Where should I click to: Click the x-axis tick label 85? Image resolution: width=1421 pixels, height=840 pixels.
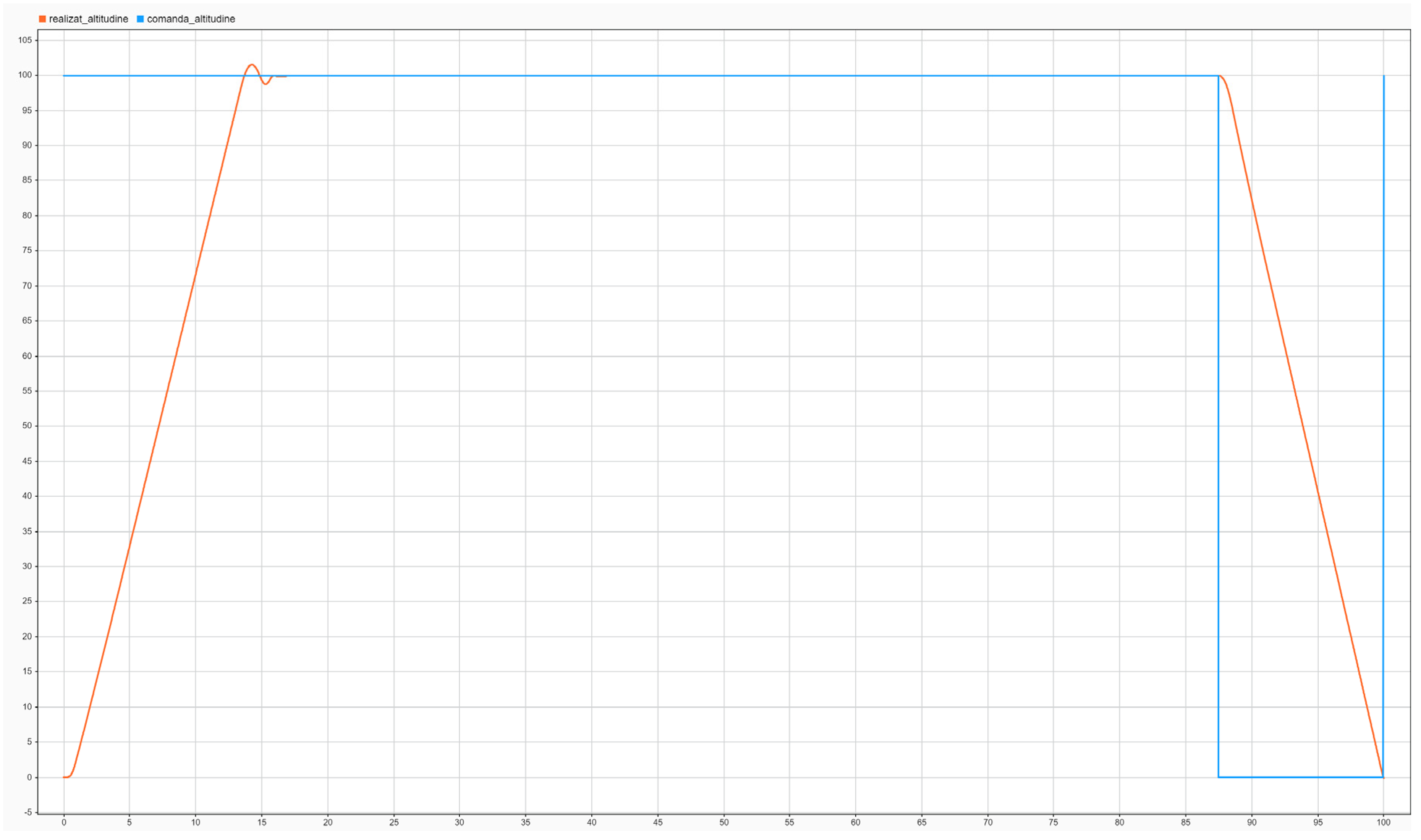point(1185,823)
